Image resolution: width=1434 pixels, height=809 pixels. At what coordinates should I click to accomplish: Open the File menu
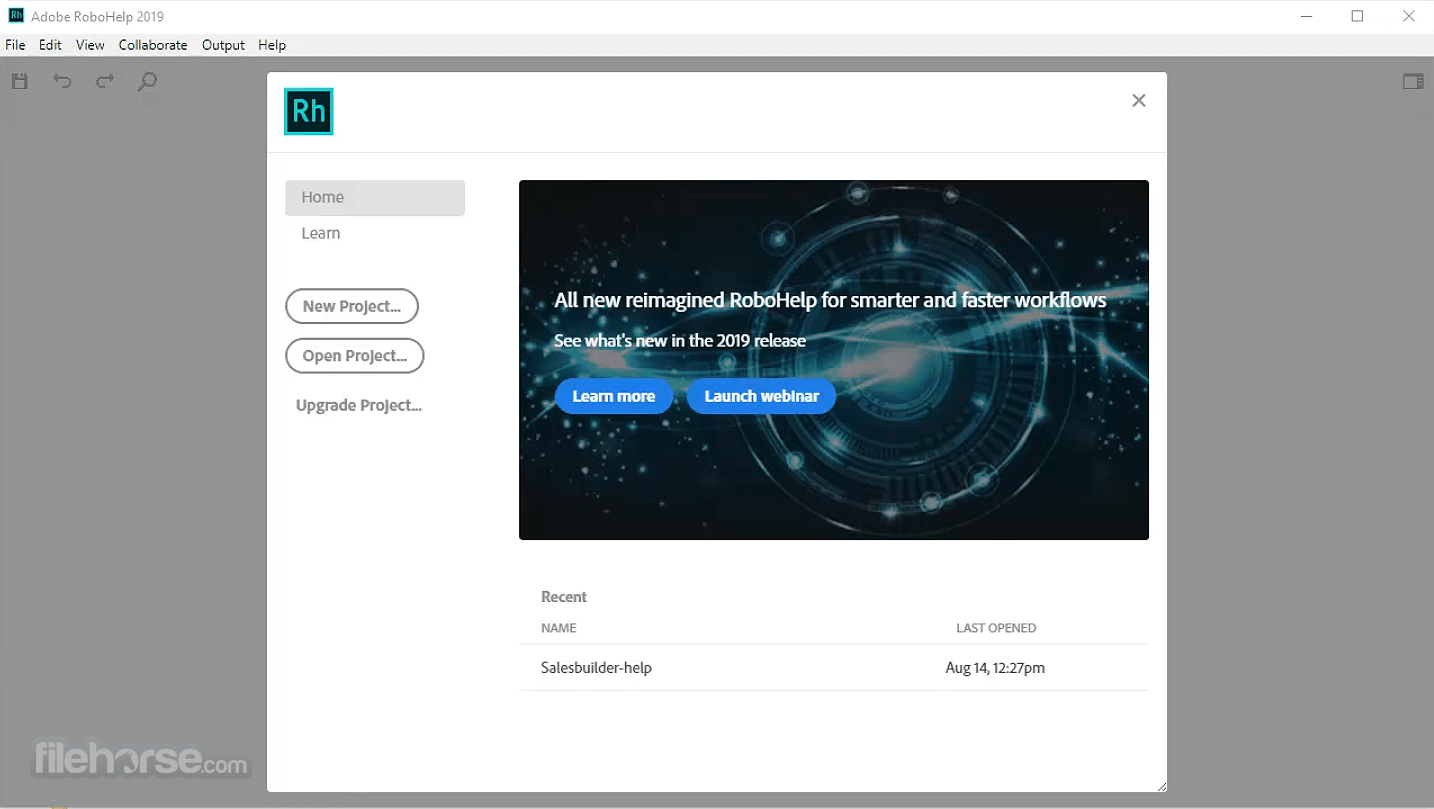pos(15,45)
